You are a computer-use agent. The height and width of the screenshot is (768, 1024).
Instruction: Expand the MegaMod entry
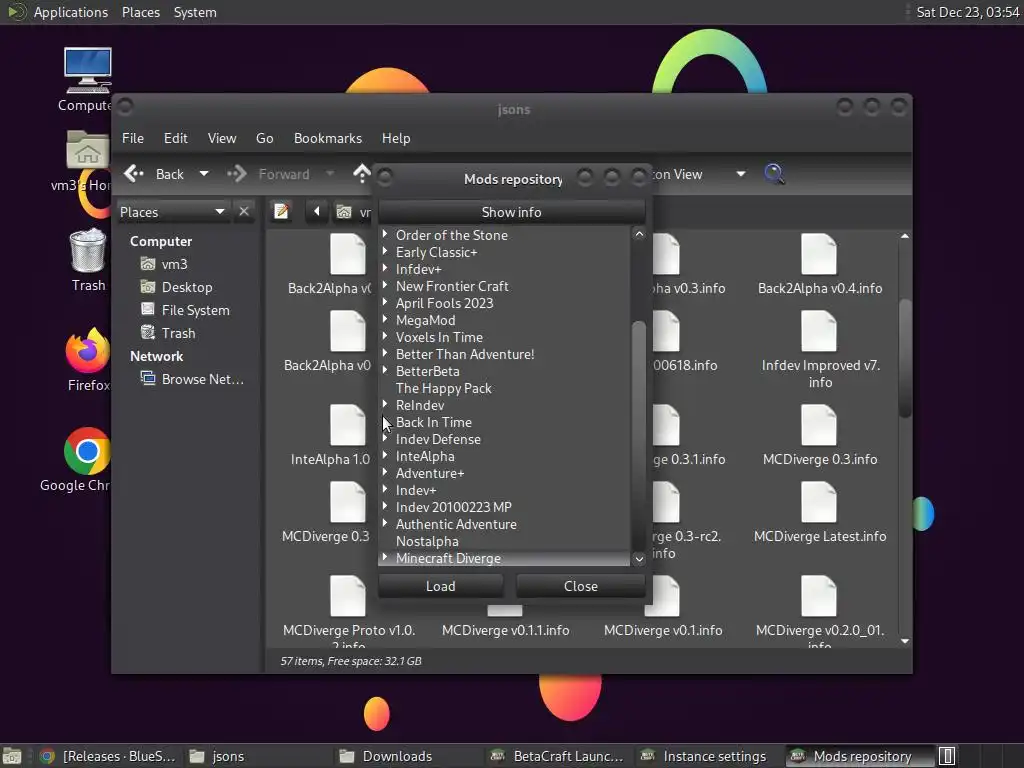tap(385, 319)
